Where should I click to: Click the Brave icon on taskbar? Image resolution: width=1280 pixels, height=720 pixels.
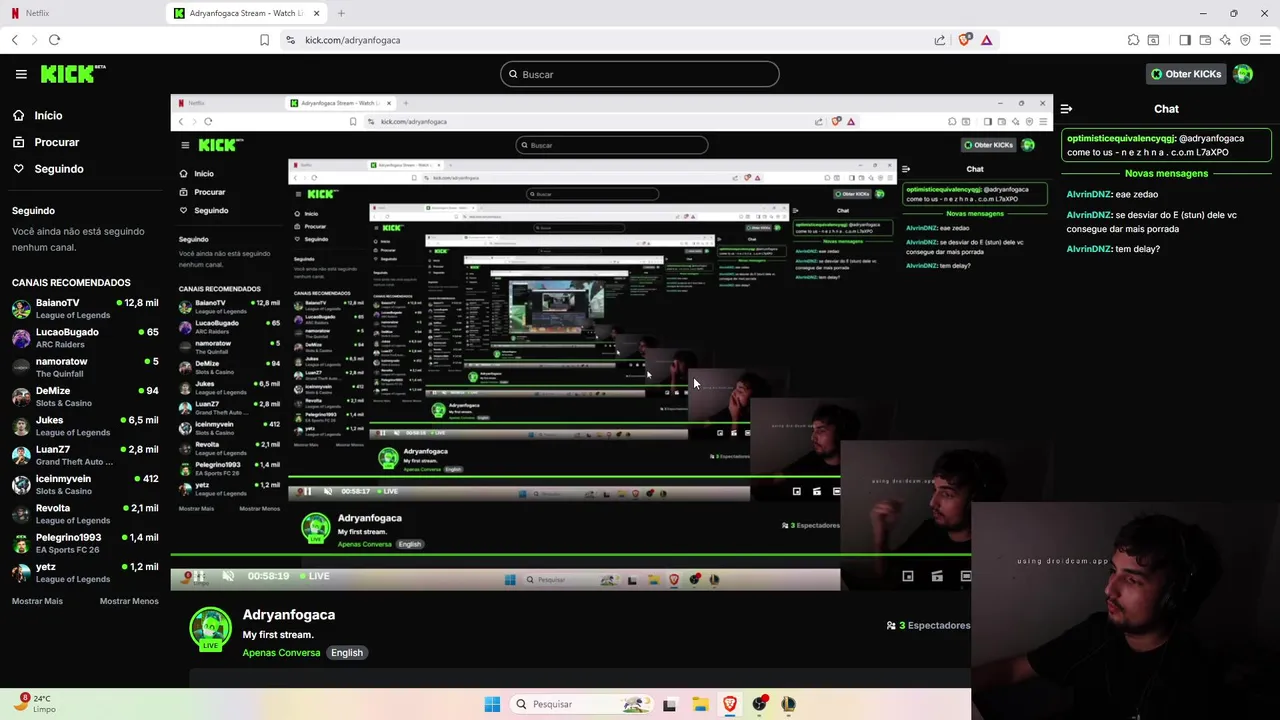pos(730,704)
